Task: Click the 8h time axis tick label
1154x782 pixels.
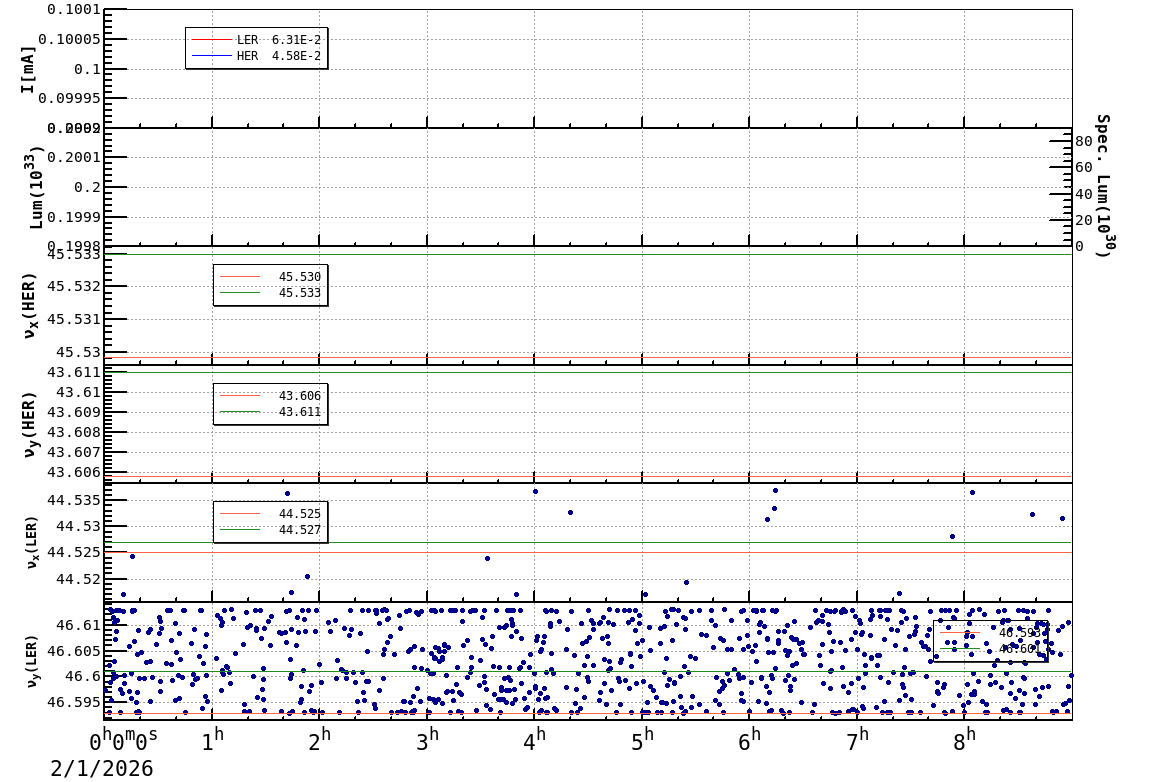Action: 964,742
